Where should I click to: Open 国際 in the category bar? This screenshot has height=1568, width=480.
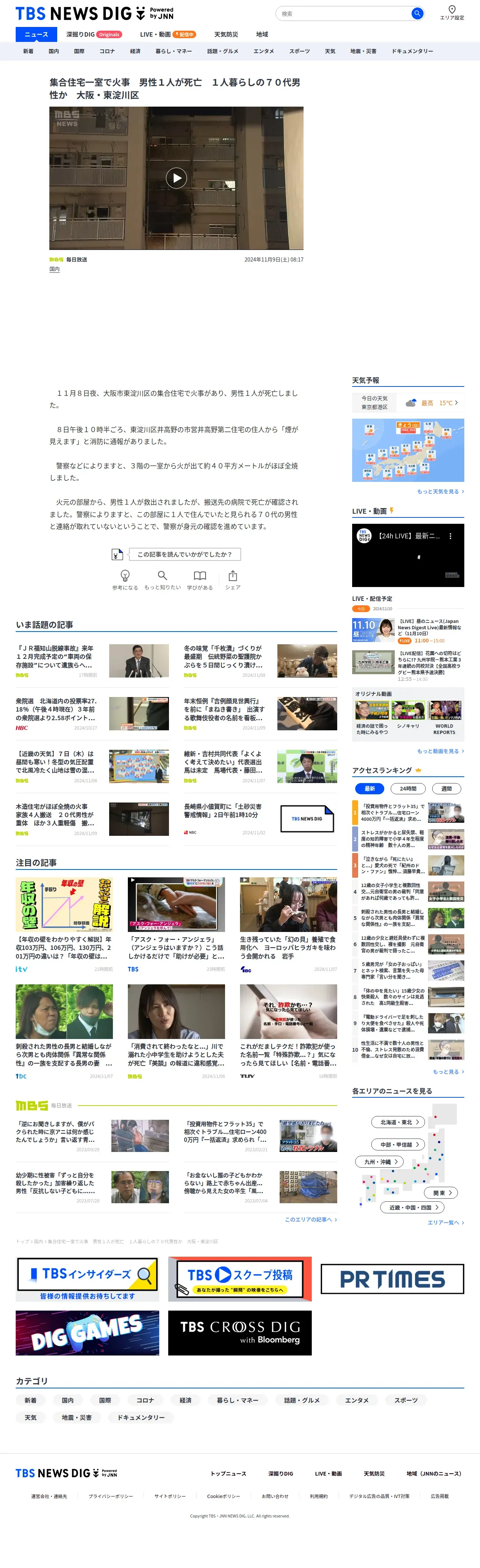click(x=79, y=51)
